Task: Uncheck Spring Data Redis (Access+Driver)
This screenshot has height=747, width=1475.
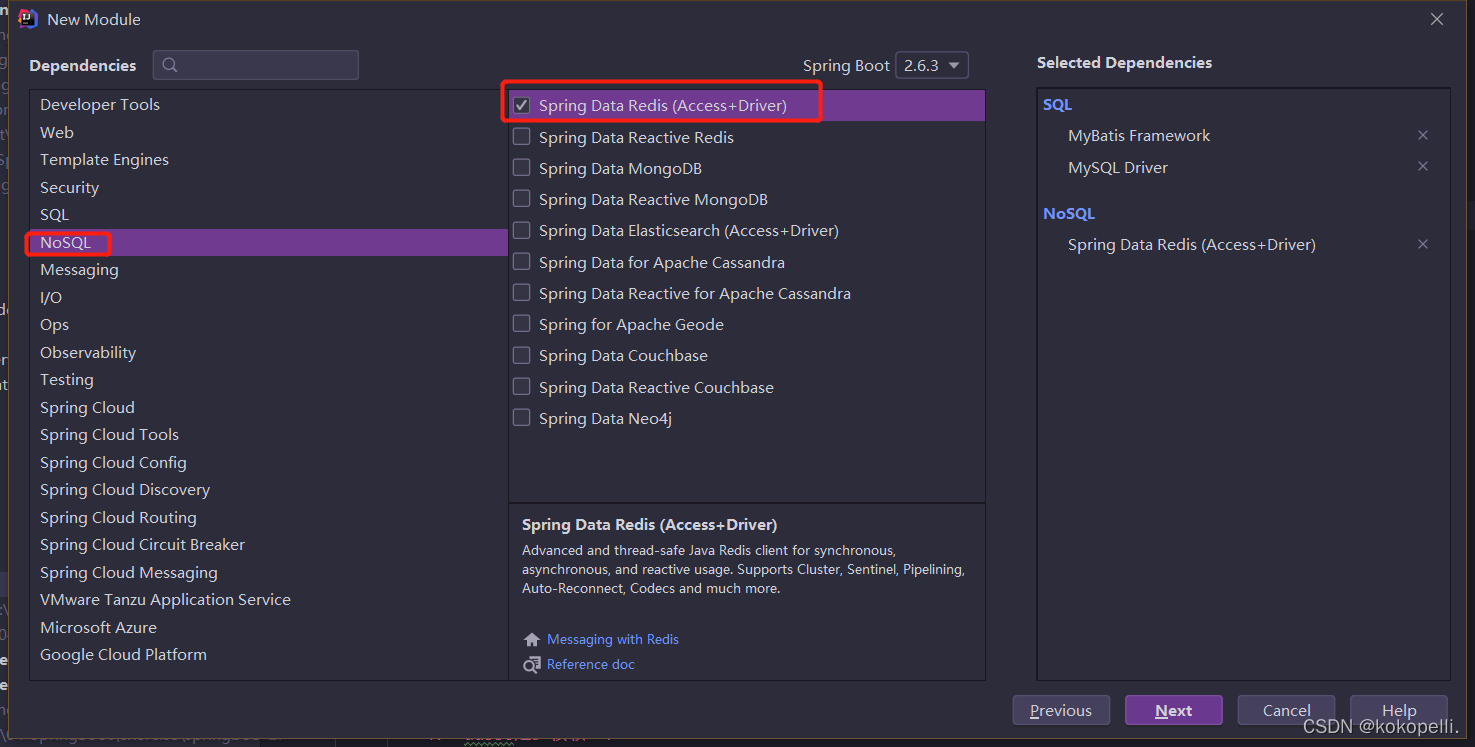Action: (x=522, y=105)
